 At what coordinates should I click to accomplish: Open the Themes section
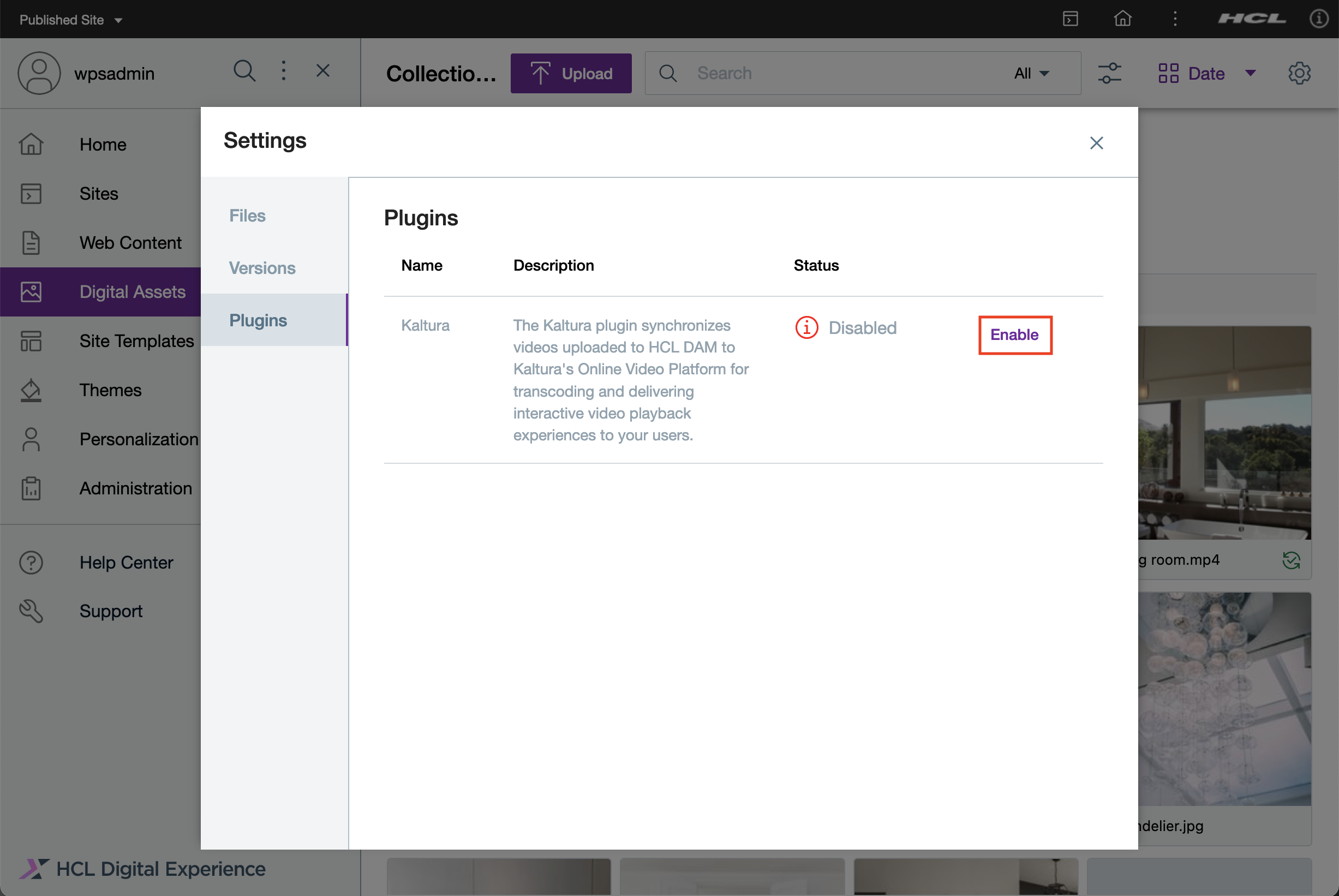click(x=110, y=390)
